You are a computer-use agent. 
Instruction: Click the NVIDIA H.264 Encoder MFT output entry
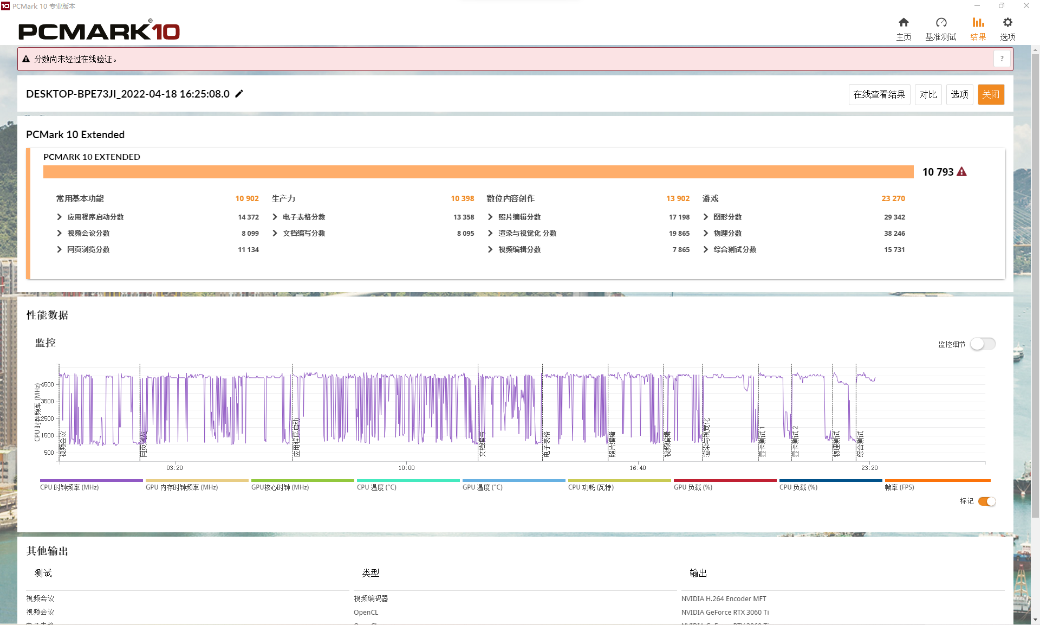coord(724,598)
